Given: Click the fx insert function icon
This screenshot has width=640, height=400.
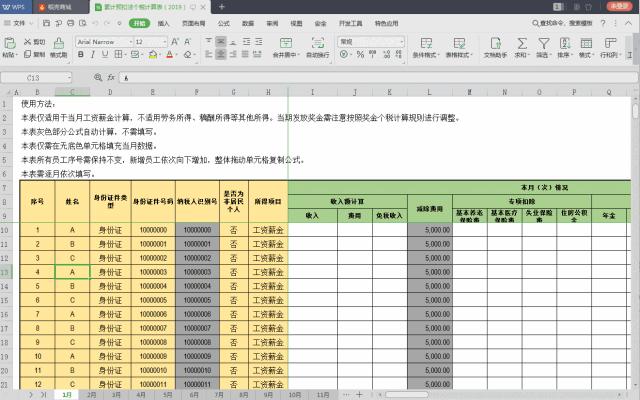Looking at the screenshot, I should pyautogui.click(x=111, y=77).
